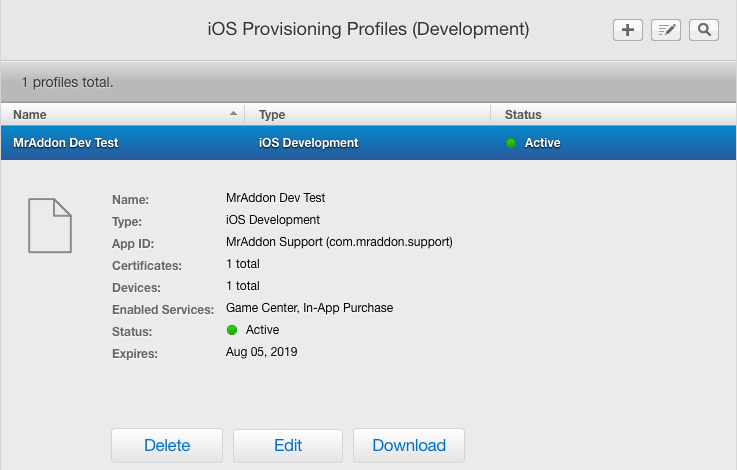Viewport: 737px width, 470px height.
Task: Click the plus icon to add profile
Action: click(627, 30)
